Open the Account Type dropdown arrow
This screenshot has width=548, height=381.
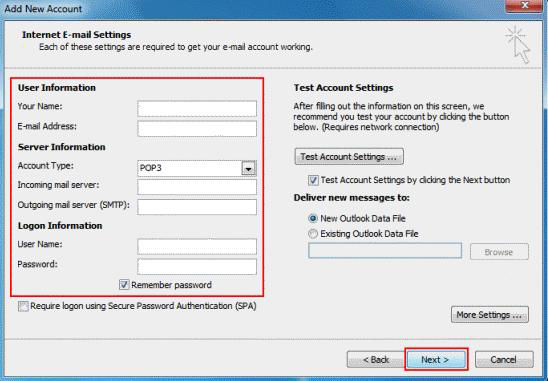pyautogui.click(x=248, y=168)
